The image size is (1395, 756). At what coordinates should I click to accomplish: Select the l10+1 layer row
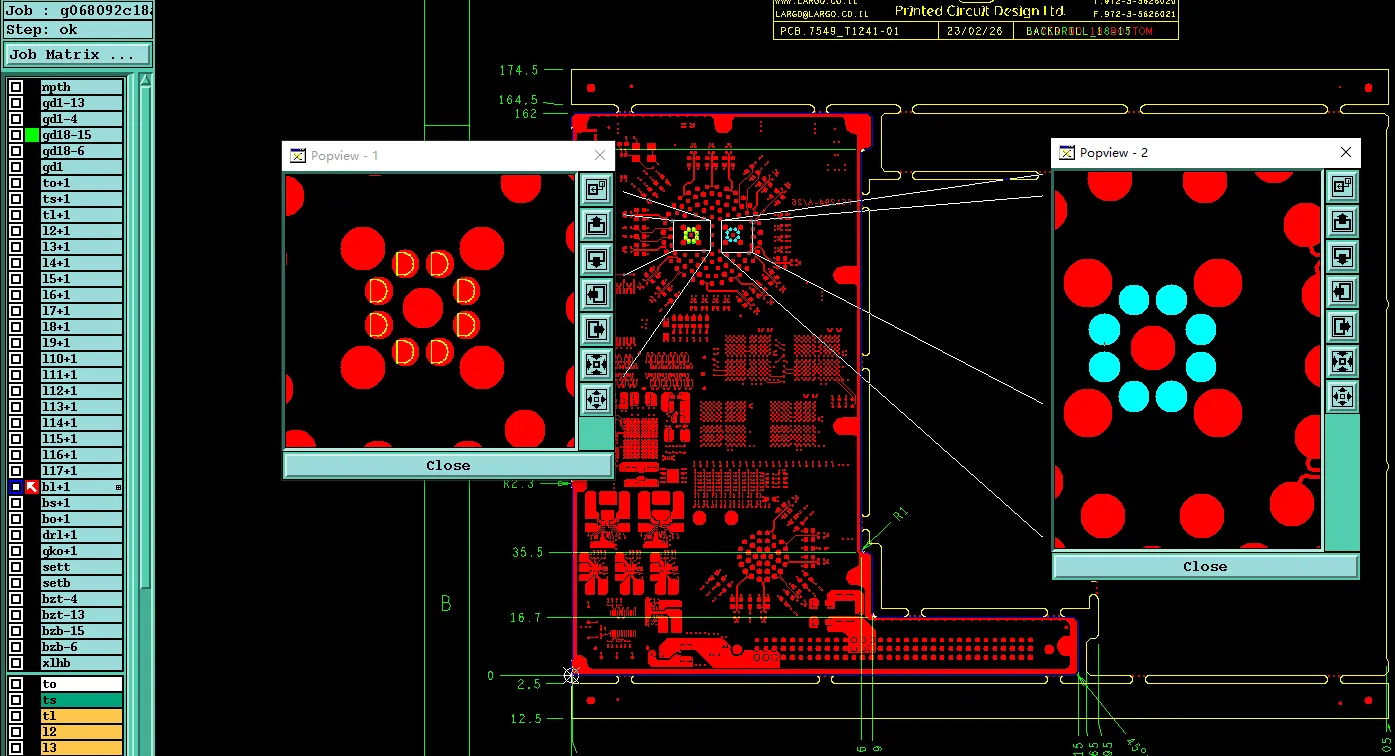point(81,359)
